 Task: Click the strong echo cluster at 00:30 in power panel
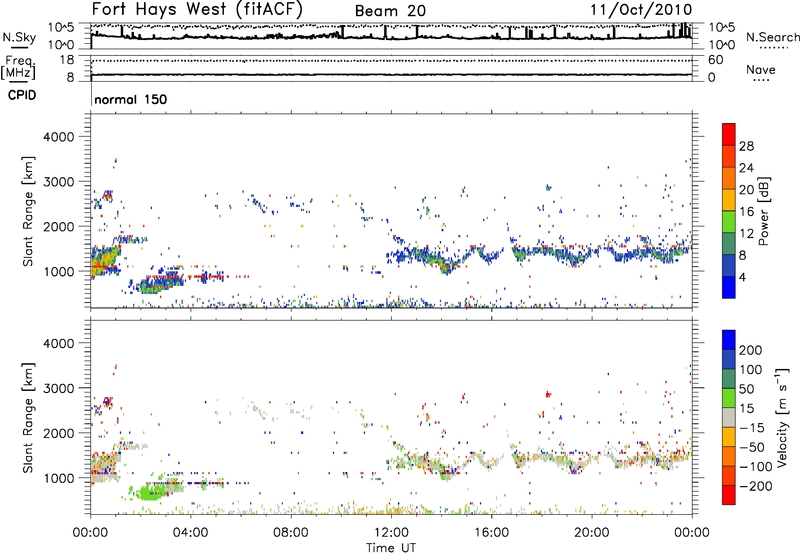(x=105, y=261)
